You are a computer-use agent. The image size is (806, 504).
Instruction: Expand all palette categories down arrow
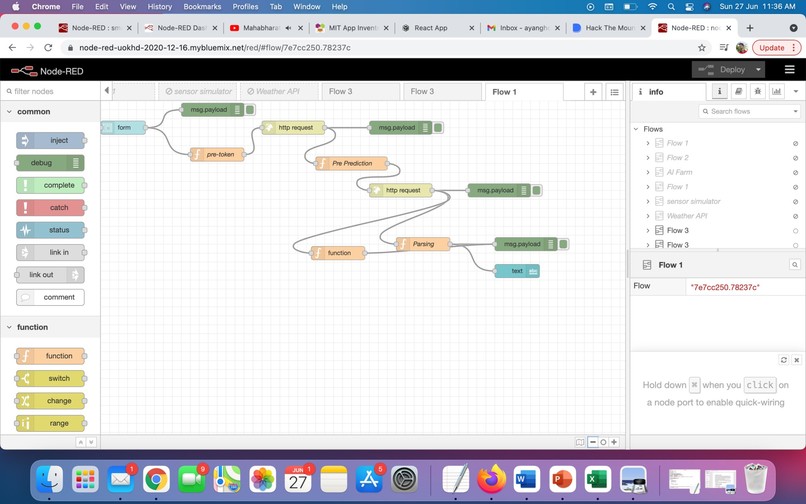(x=91, y=442)
